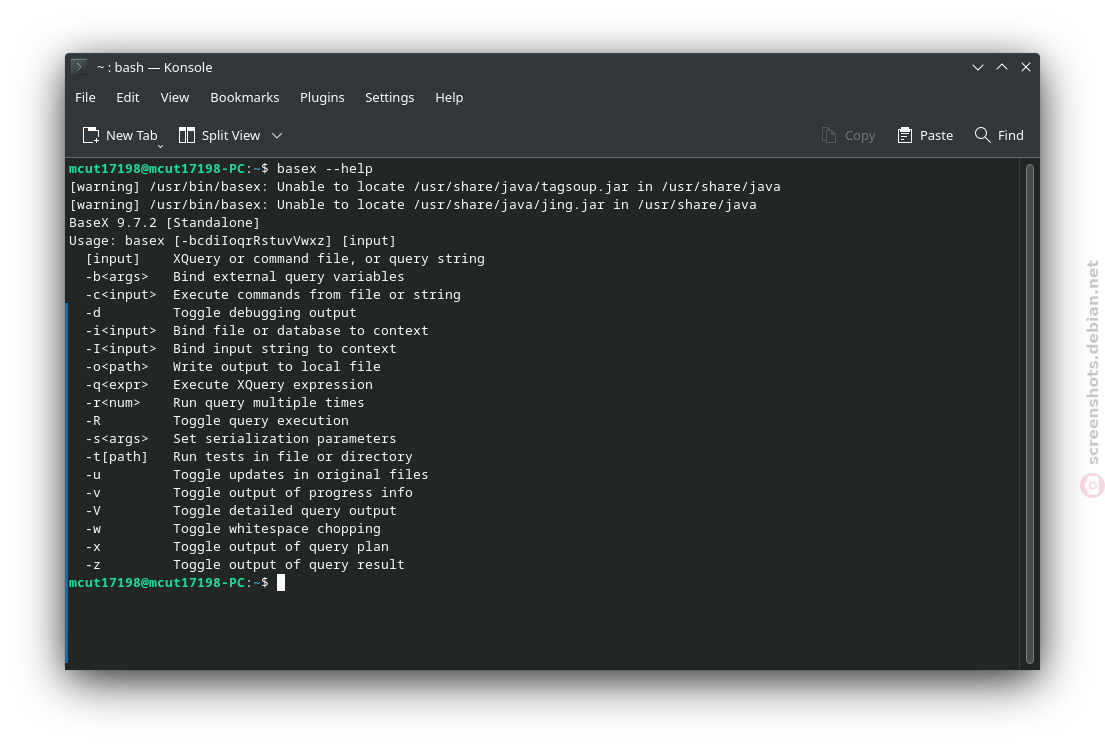This screenshot has width=1105, height=747.
Task: Click 'Bind file or database to context'
Action: click(x=301, y=331)
